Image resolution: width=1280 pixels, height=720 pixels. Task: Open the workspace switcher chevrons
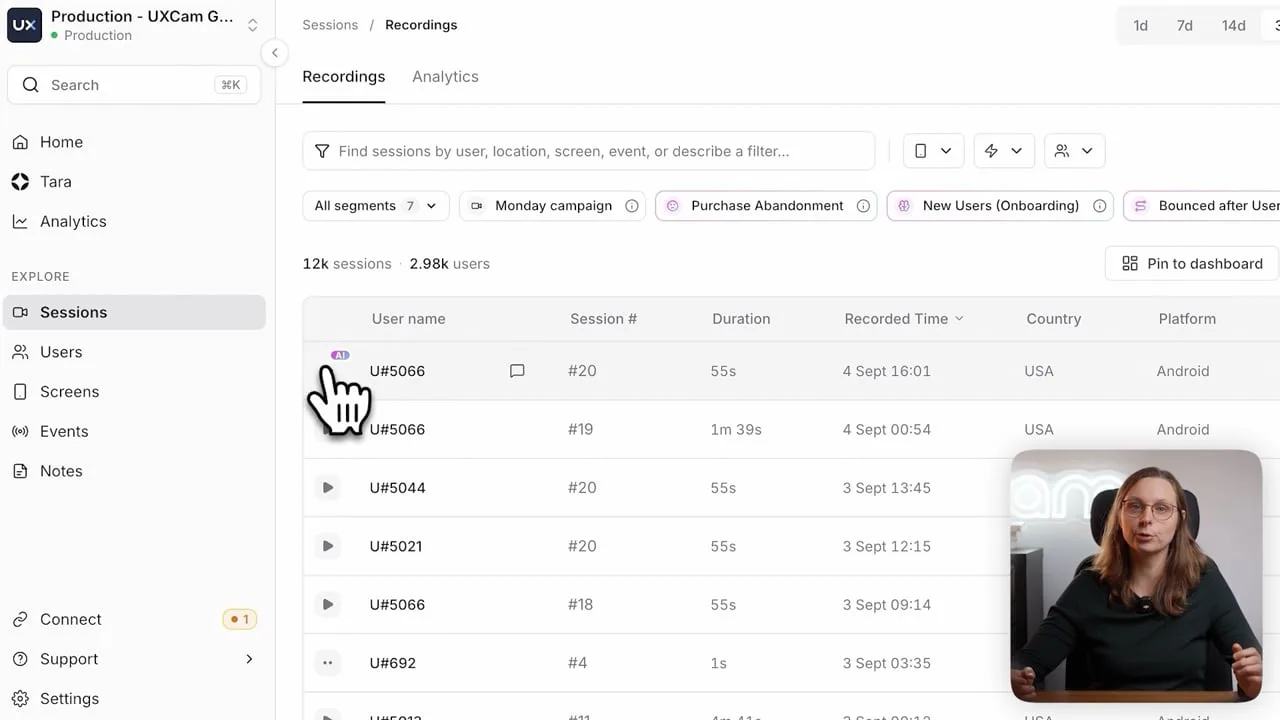(253, 25)
